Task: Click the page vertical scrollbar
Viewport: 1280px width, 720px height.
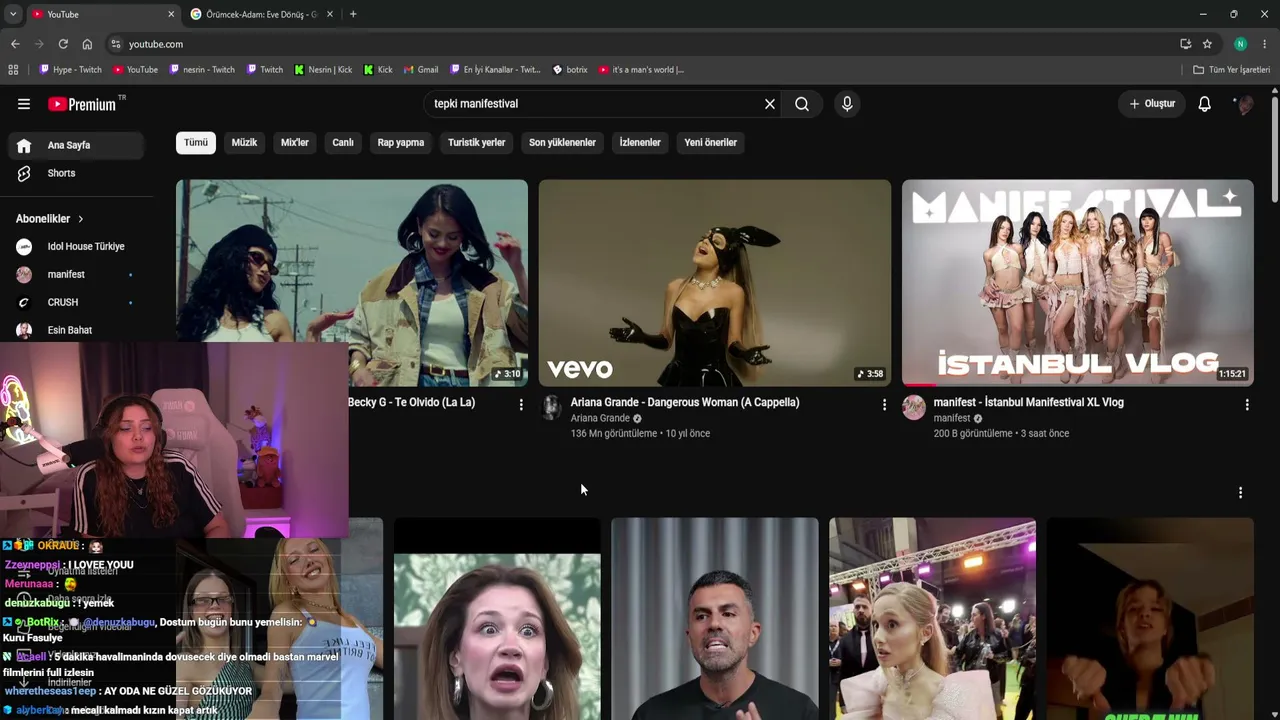Action: [1274, 150]
